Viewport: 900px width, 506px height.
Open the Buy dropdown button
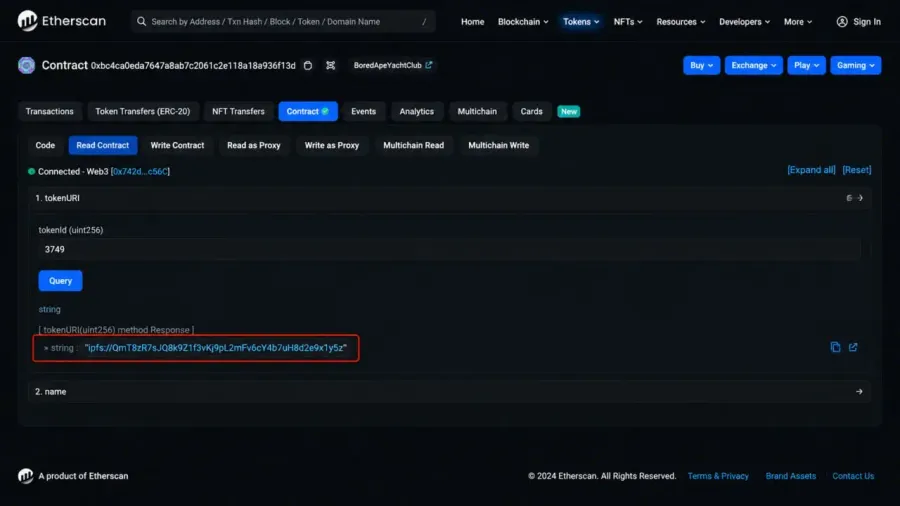point(701,65)
